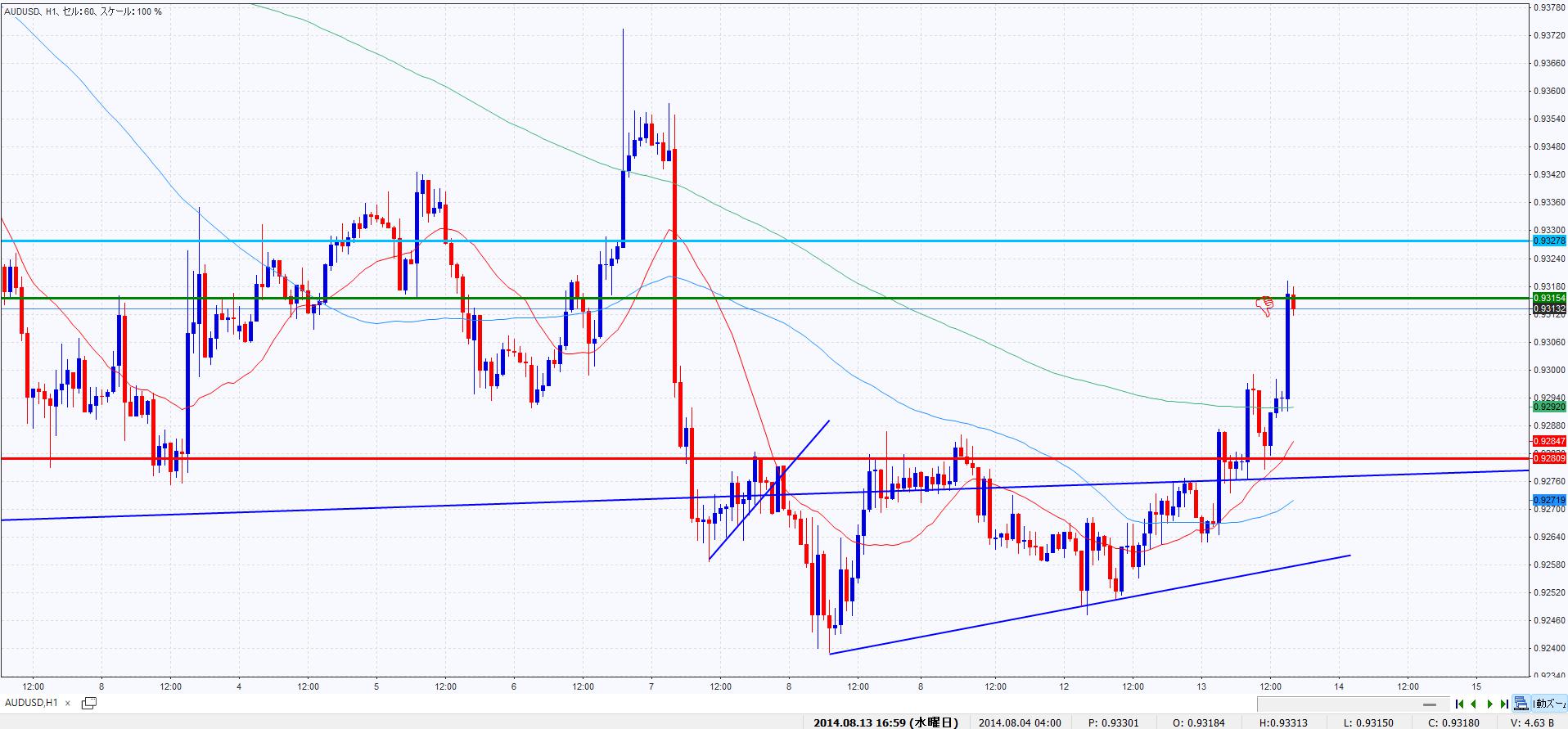The image size is (1568, 729).
Task: Select the green level price label 0.93154
Action: [x=1548, y=298]
